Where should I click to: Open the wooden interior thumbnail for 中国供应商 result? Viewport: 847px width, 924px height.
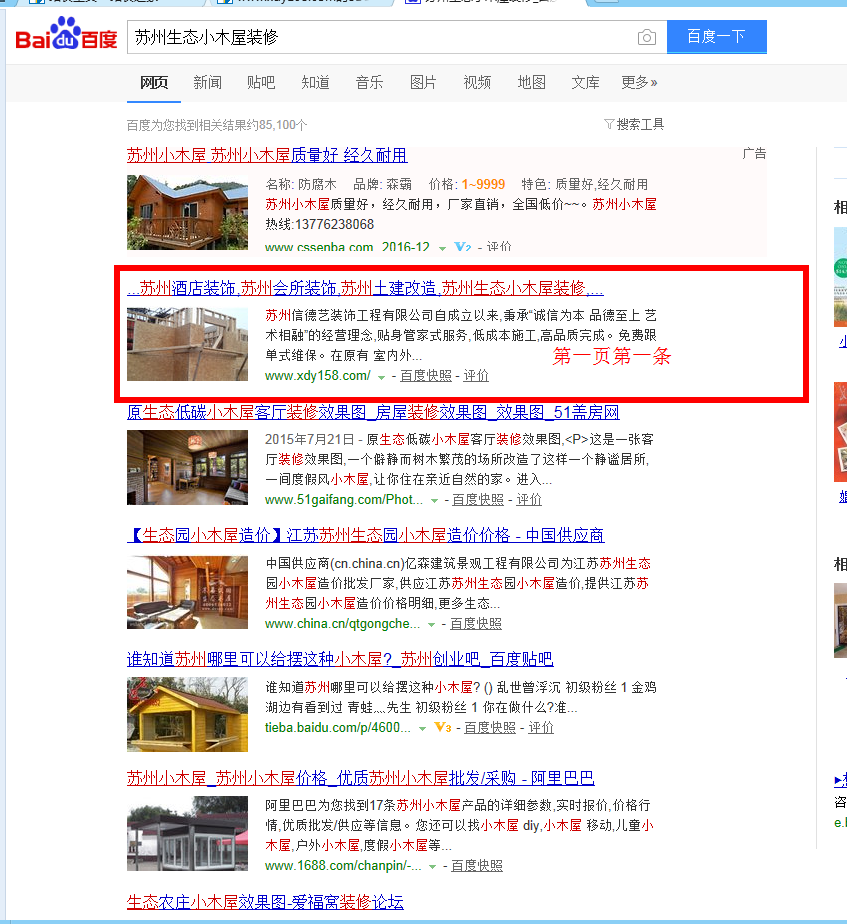pyautogui.click(x=187, y=592)
